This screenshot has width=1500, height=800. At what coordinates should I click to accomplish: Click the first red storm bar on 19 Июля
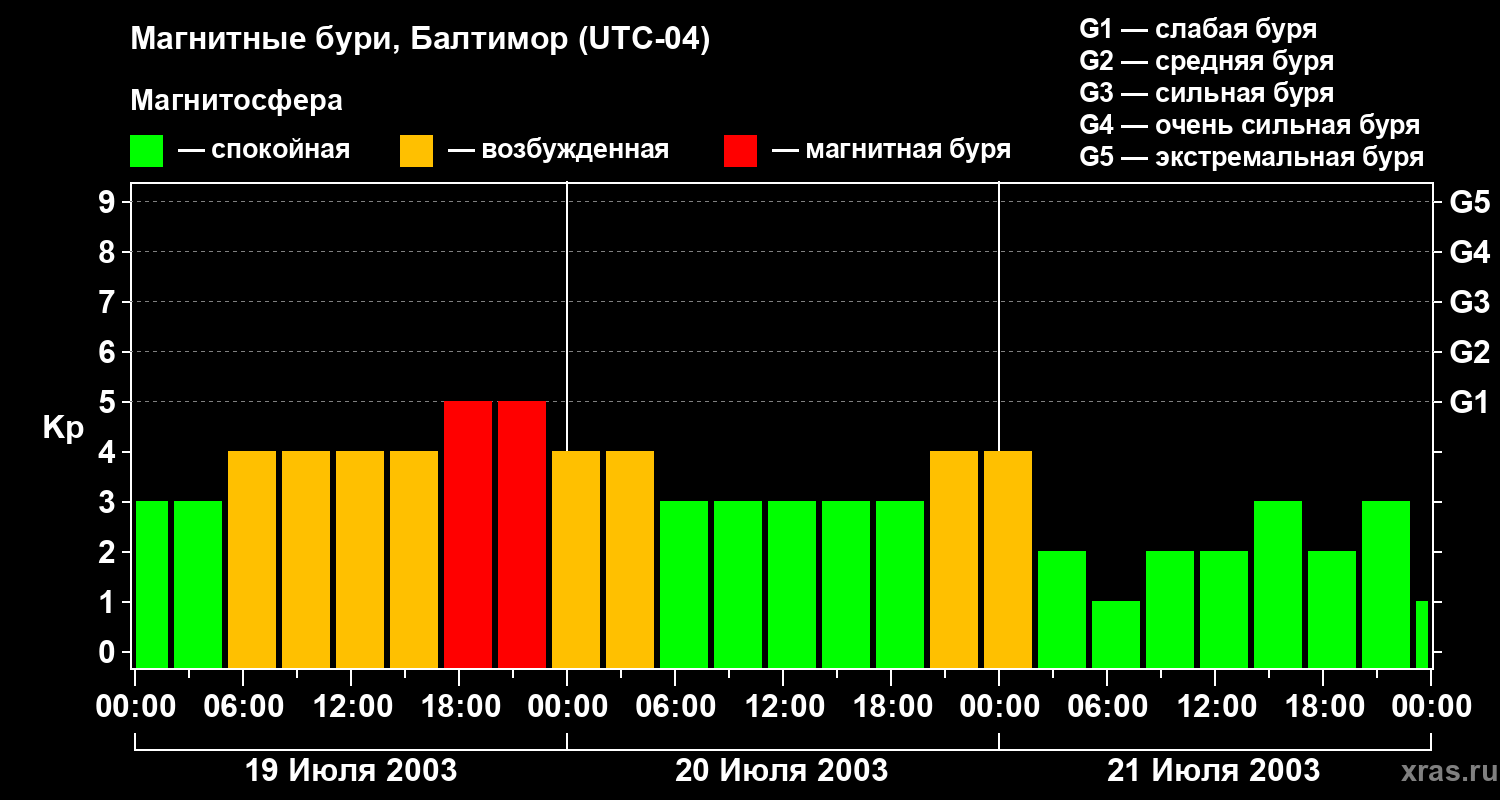[x=468, y=534]
